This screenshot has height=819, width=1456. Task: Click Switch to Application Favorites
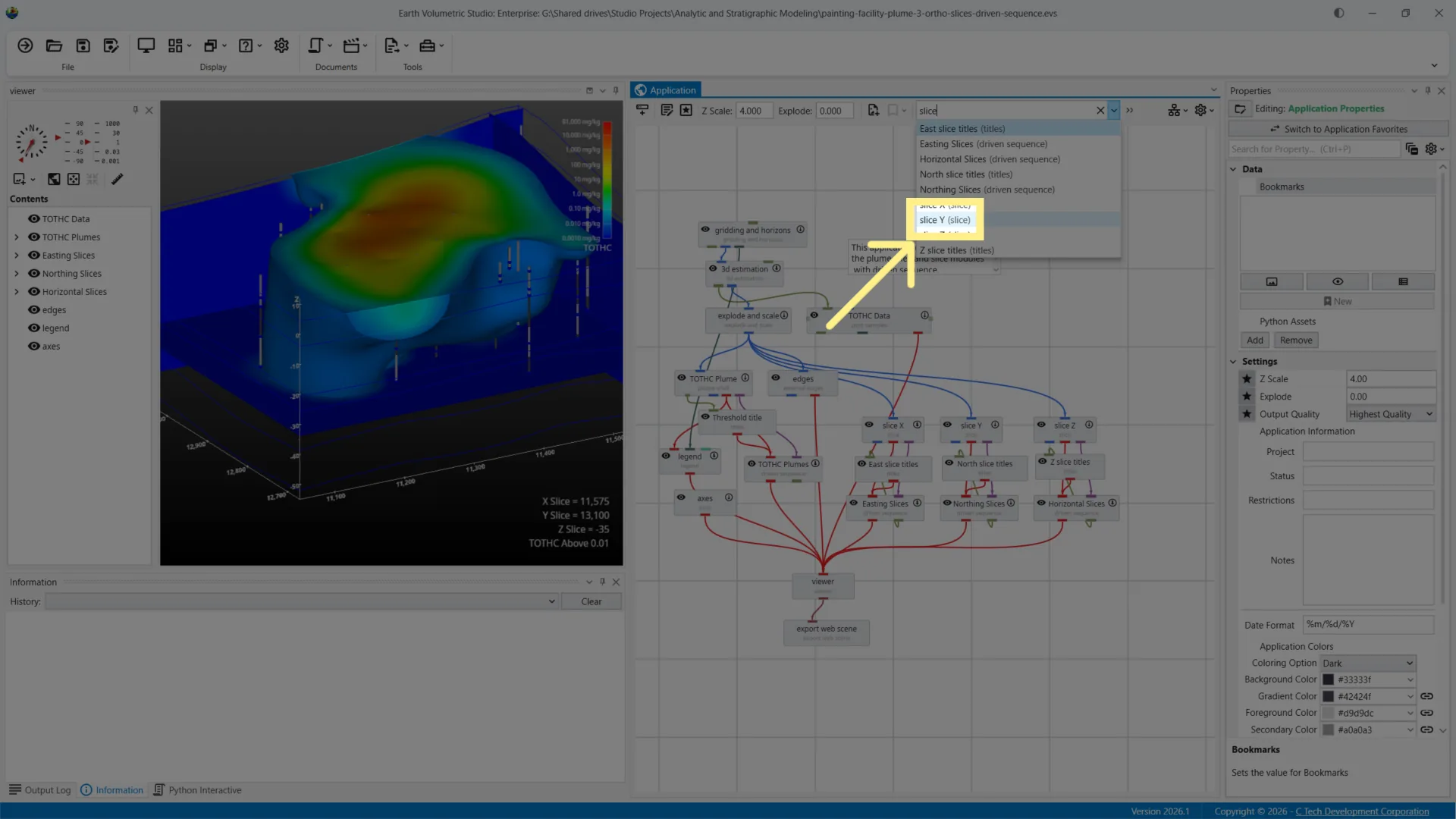point(1338,129)
